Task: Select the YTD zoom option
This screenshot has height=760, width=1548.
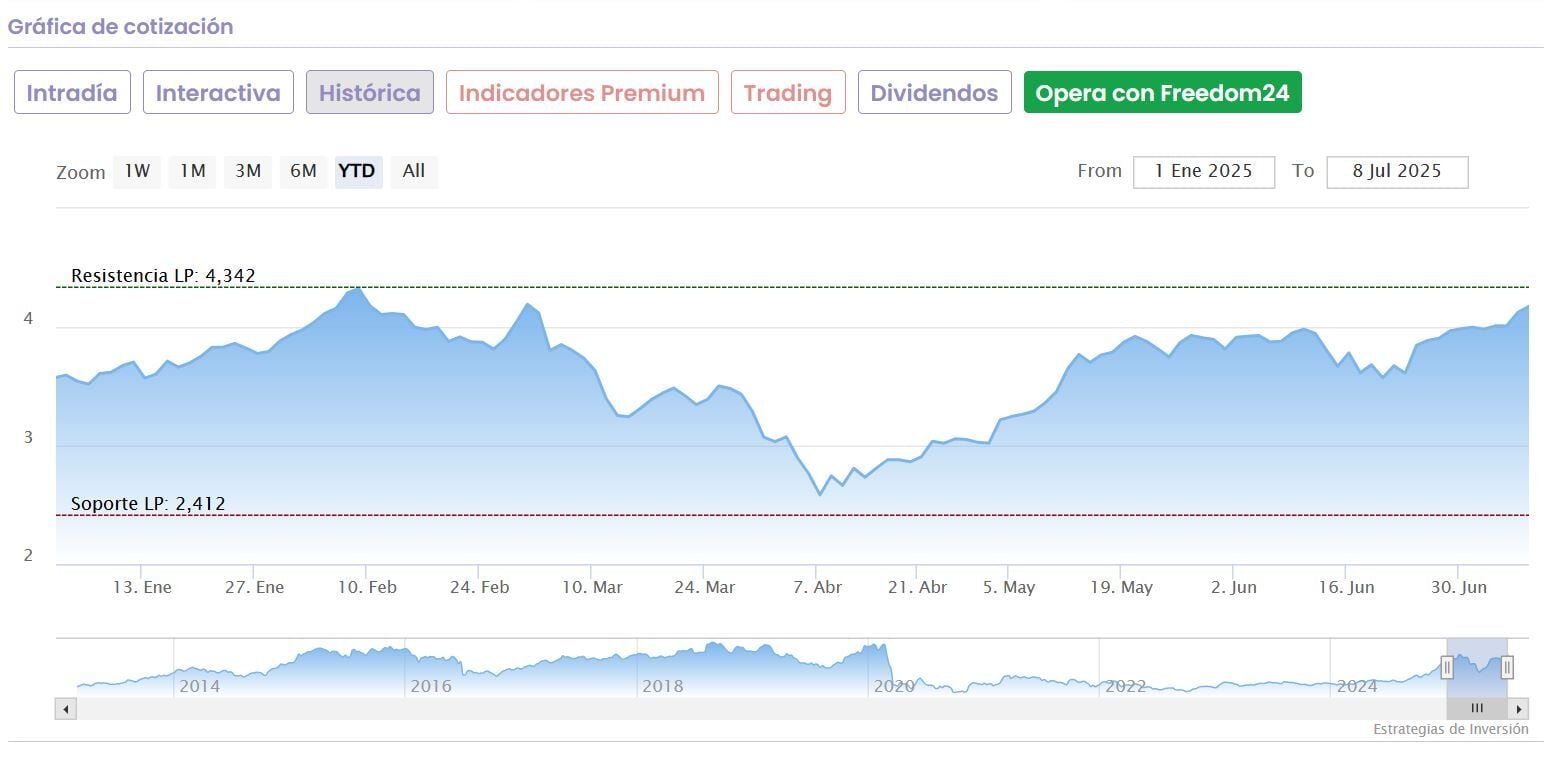Action: pos(357,171)
